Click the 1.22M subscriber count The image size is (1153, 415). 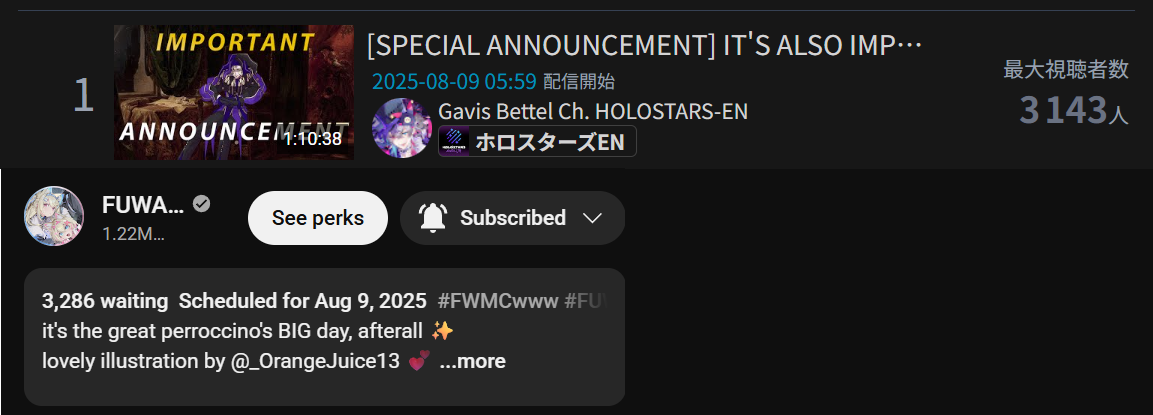(133, 235)
